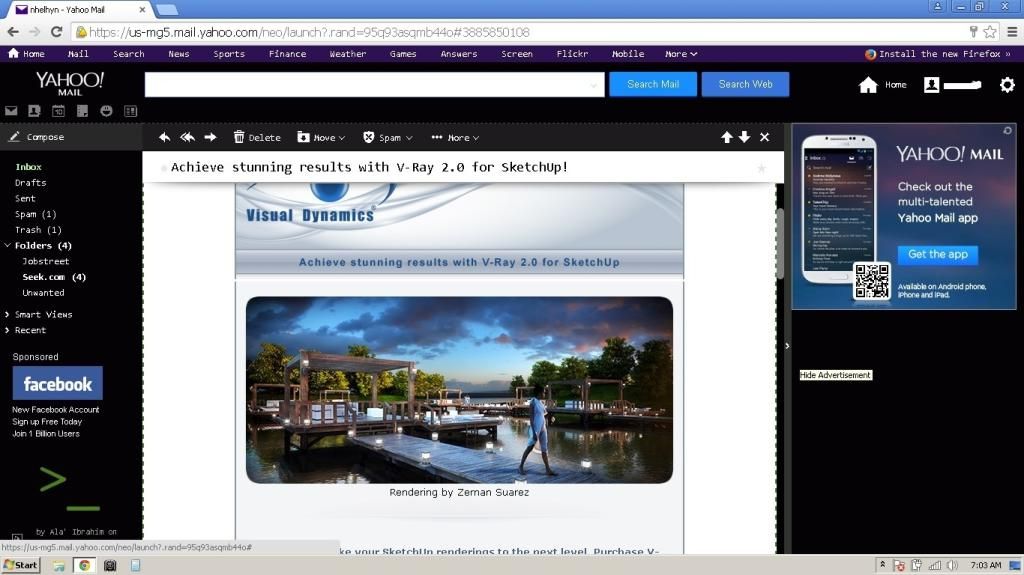Open the Spam dropdown menu
Viewport: 1024px width, 575px height.
click(388, 137)
